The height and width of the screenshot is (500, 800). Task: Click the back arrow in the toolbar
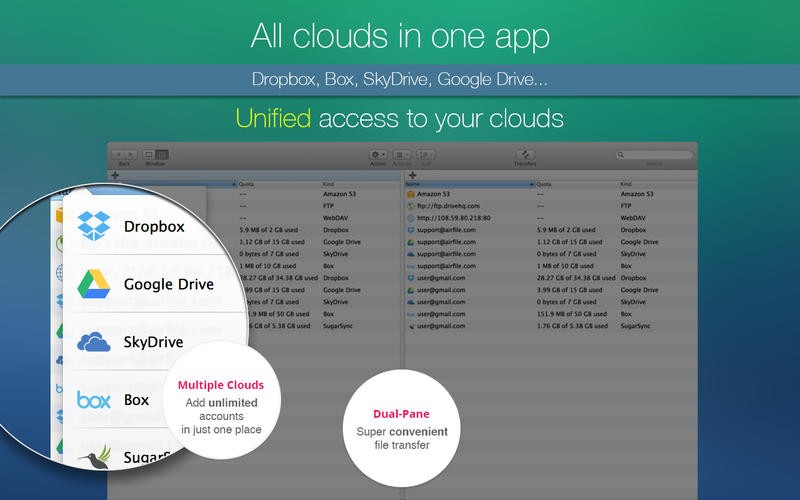pyautogui.click(x=118, y=154)
